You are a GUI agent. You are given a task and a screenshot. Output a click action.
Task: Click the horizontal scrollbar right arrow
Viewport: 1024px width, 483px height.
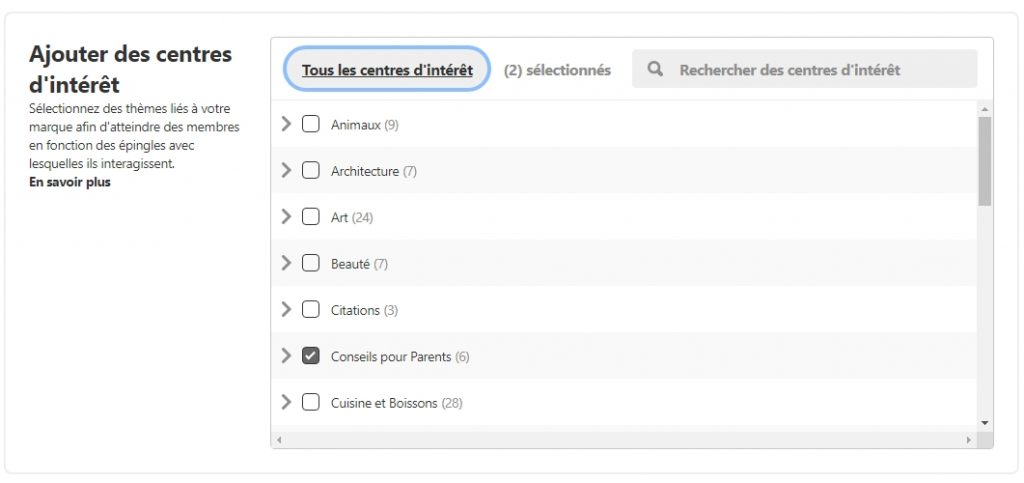pyautogui.click(x=968, y=440)
